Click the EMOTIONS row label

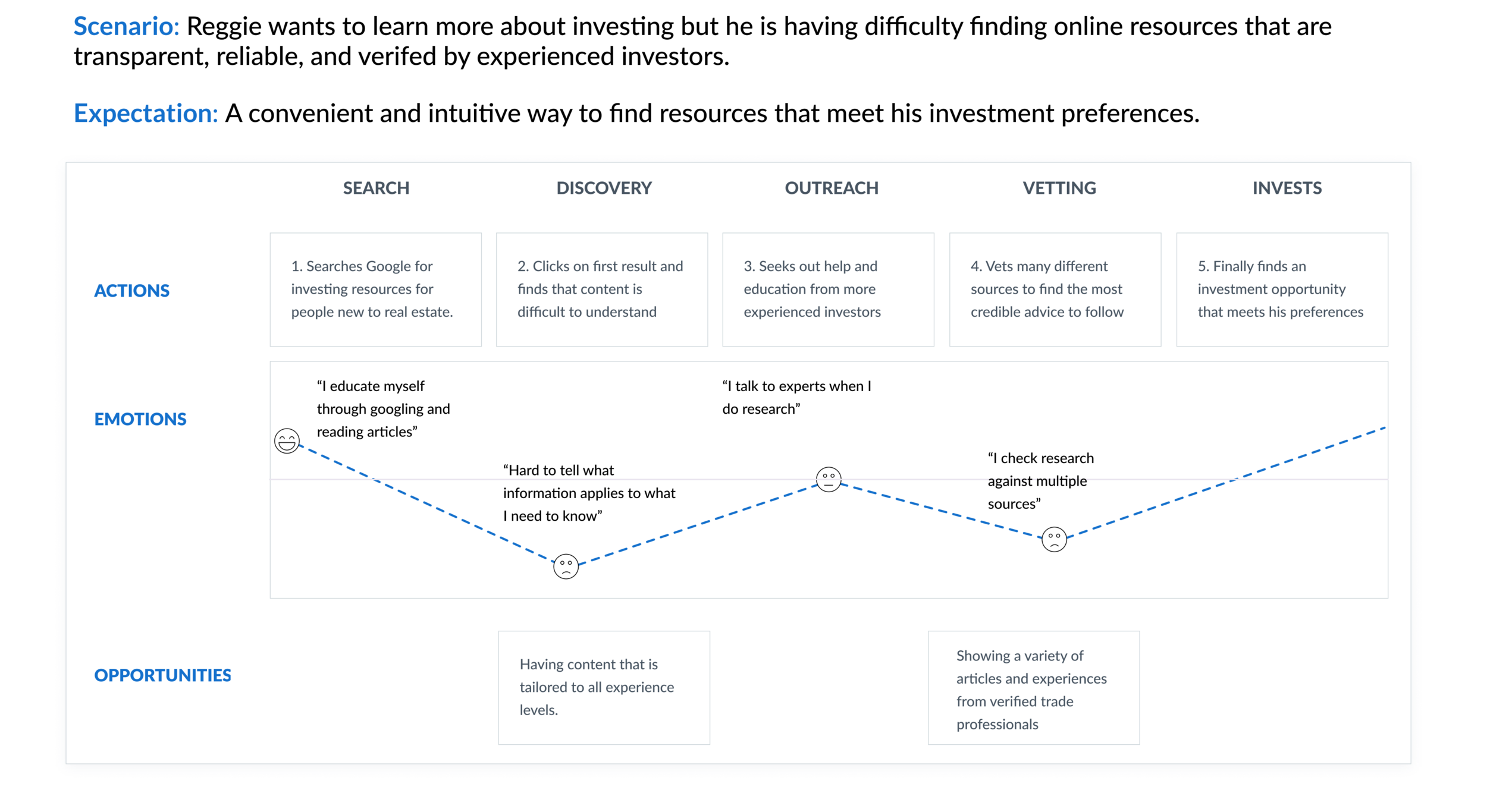click(140, 419)
